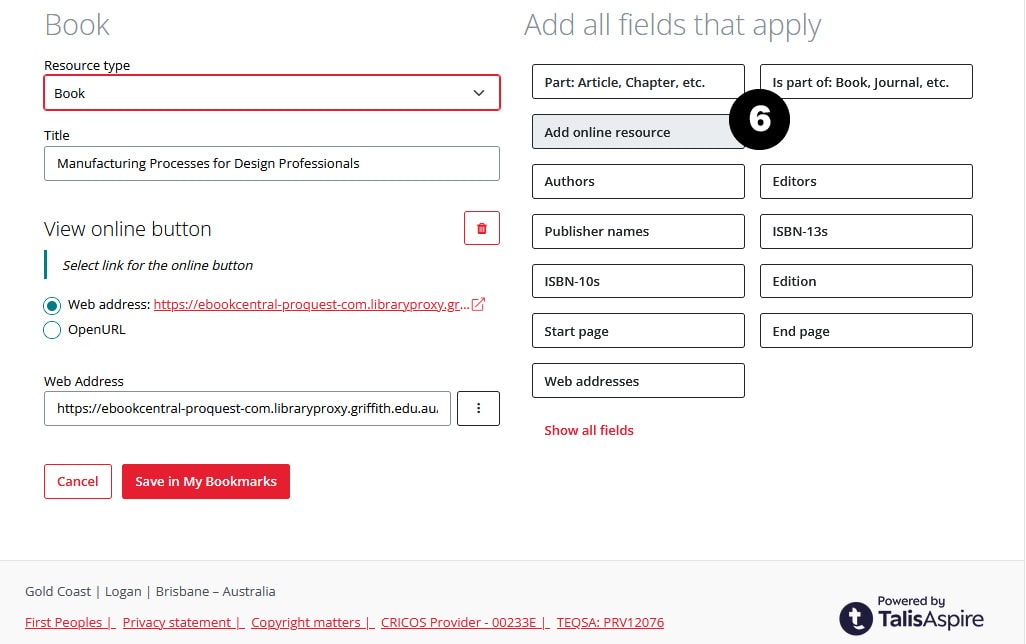Expand the Resource type dropdown
Screen dimensions: 1026x644
tap(271, 93)
